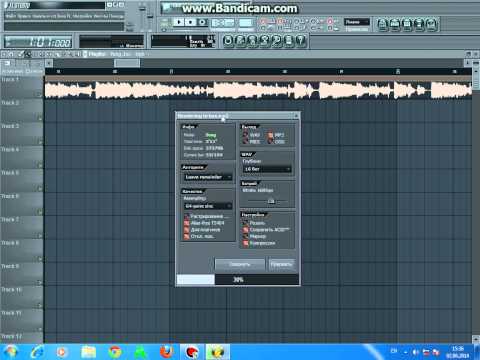The width and height of the screenshot is (480, 360).
Task: Click the fourth round icon in the upper shortcut row
Action: (420, 24)
